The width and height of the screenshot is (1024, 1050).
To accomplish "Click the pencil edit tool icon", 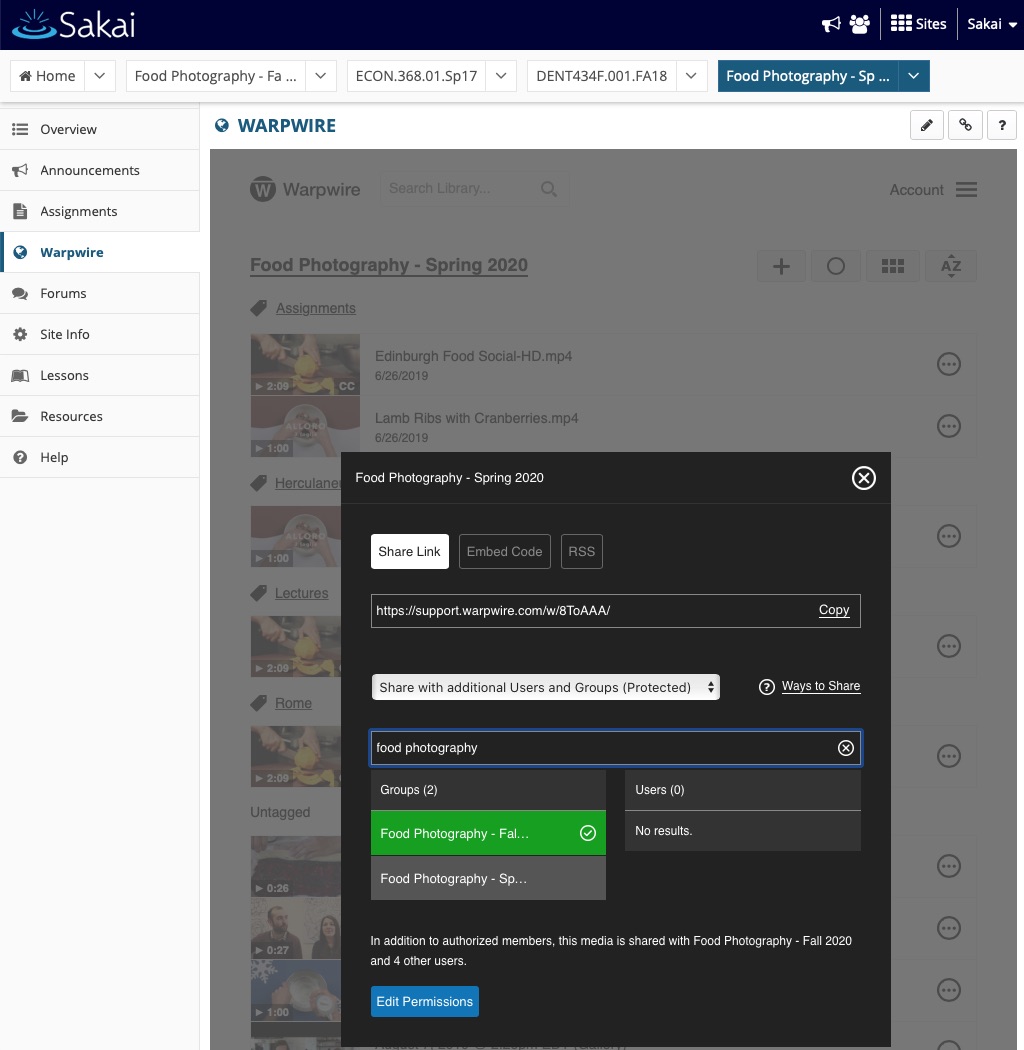I will [927, 125].
